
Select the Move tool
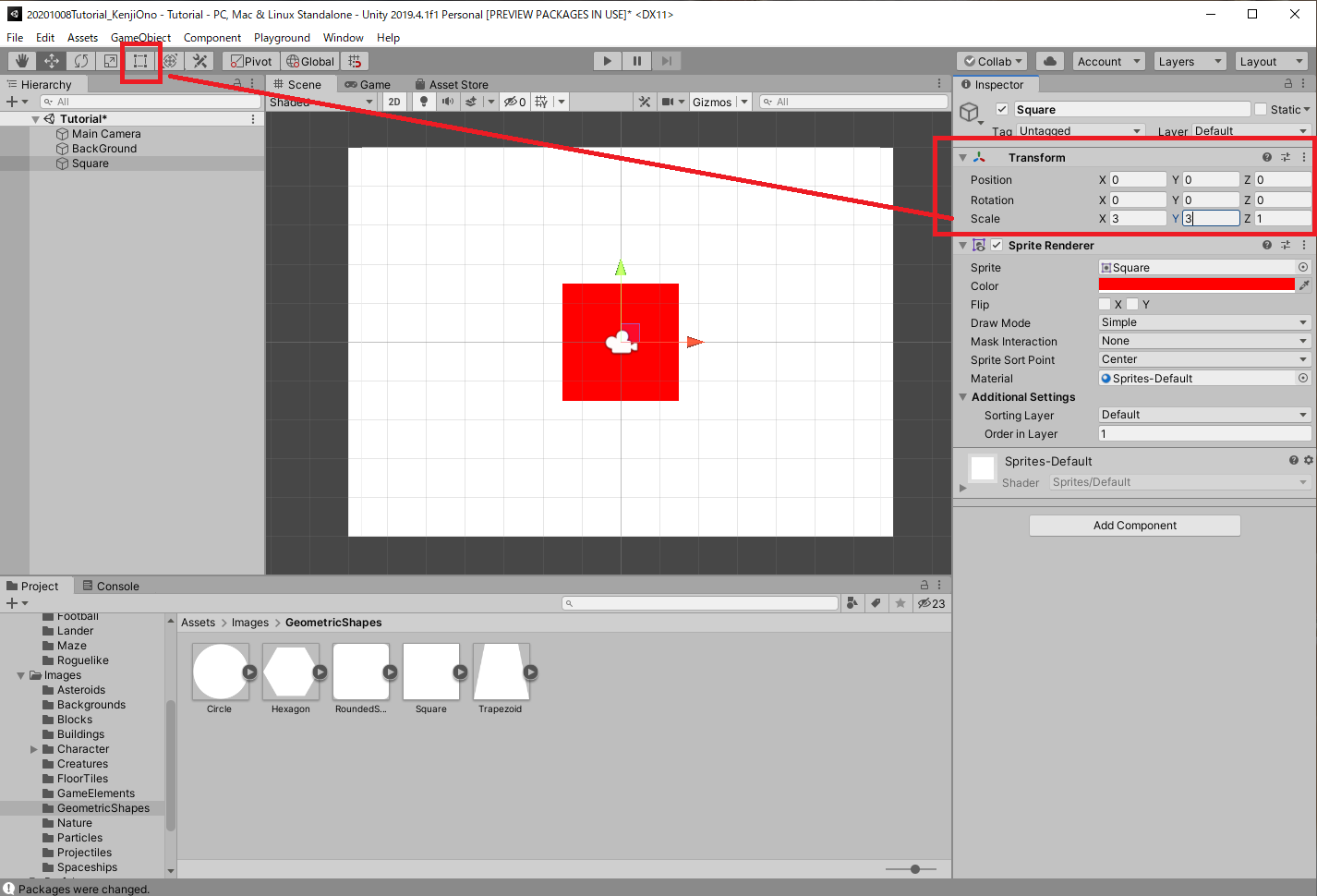pyautogui.click(x=52, y=61)
